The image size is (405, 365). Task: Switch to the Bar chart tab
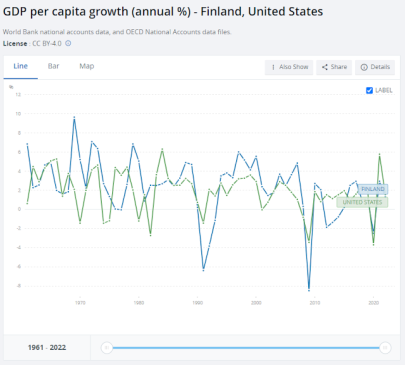tap(53, 66)
